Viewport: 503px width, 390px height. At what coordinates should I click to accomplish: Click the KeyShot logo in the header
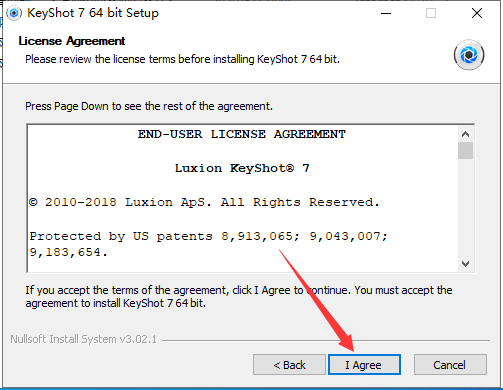[469, 55]
